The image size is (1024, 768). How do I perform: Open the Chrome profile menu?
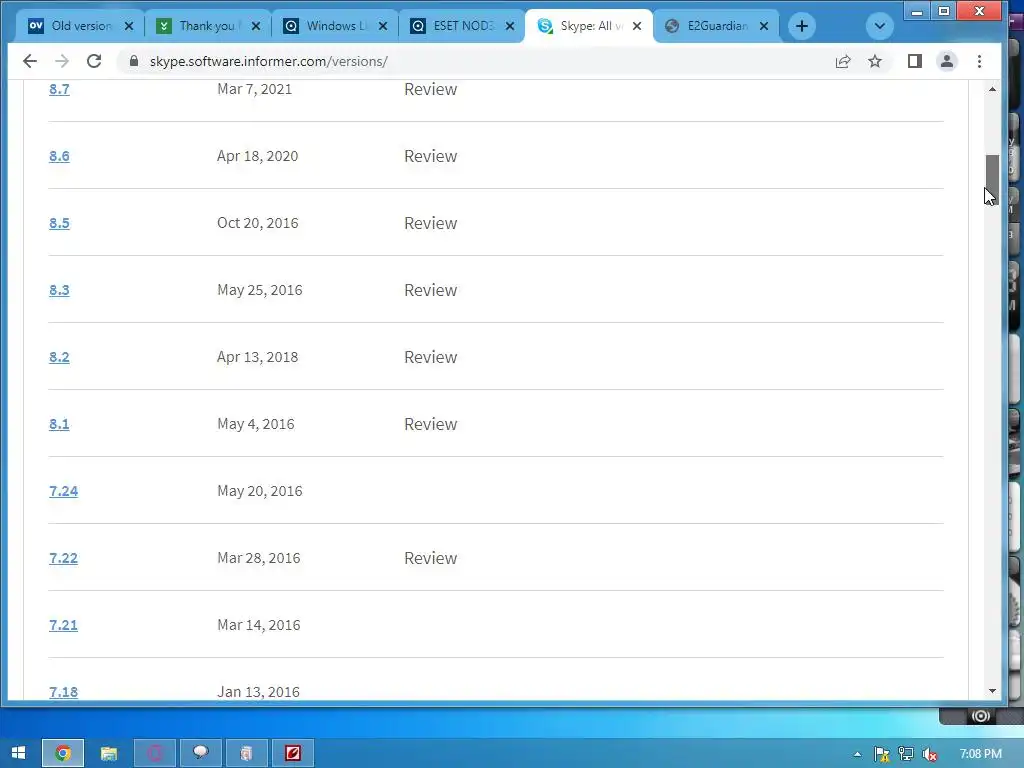[946, 61]
